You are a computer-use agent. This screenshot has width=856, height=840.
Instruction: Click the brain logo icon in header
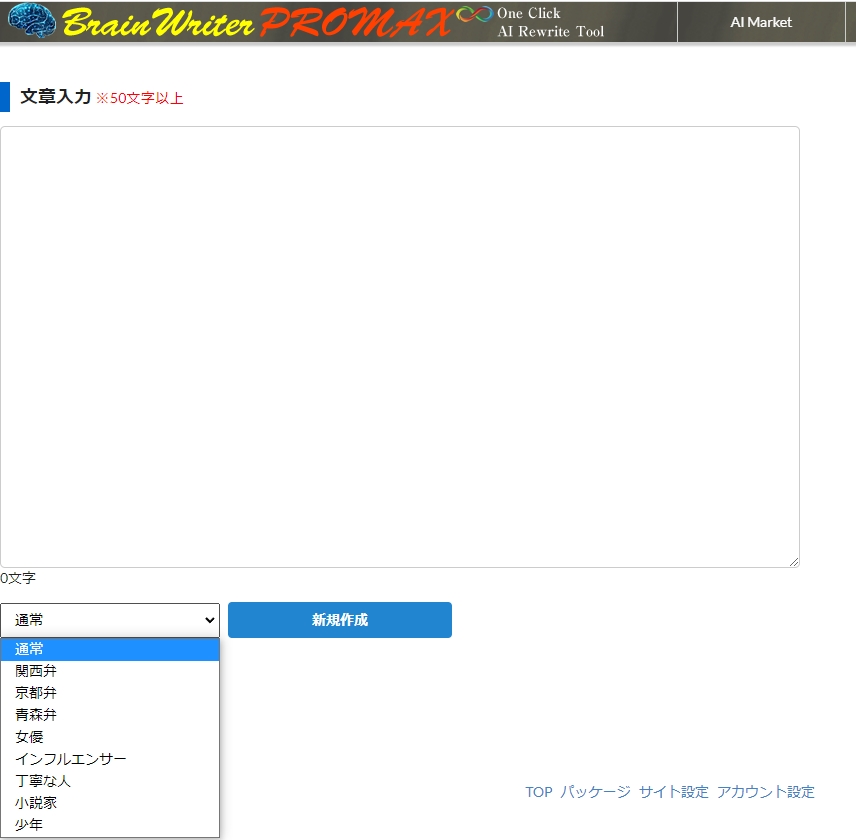tap(32, 21)
